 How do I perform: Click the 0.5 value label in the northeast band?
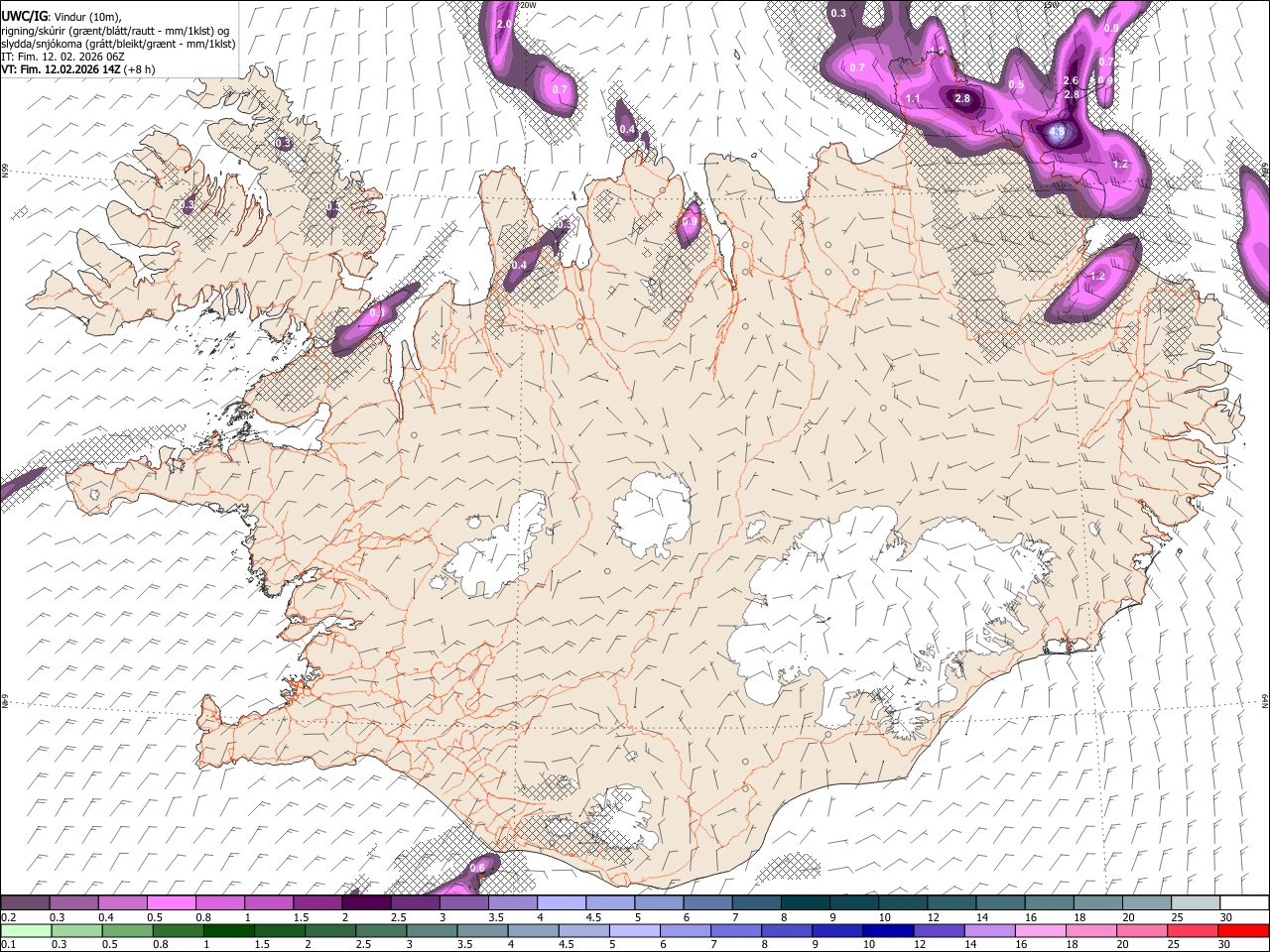tap(1016, 85)
